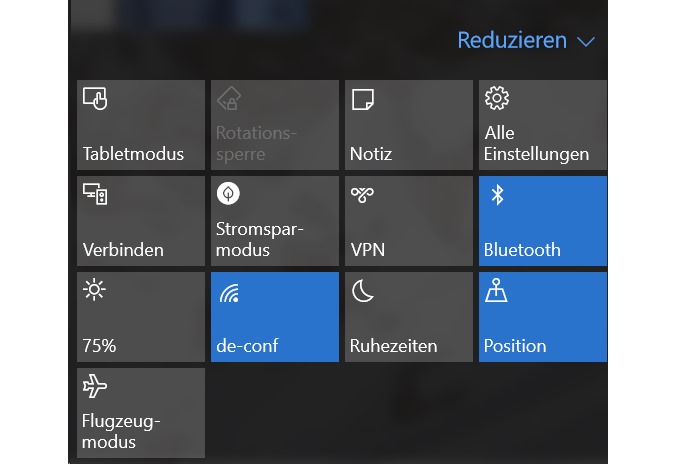Toggle the de-conf Wi-Fi tile
The image size is (685, 465).
point(275,317)
